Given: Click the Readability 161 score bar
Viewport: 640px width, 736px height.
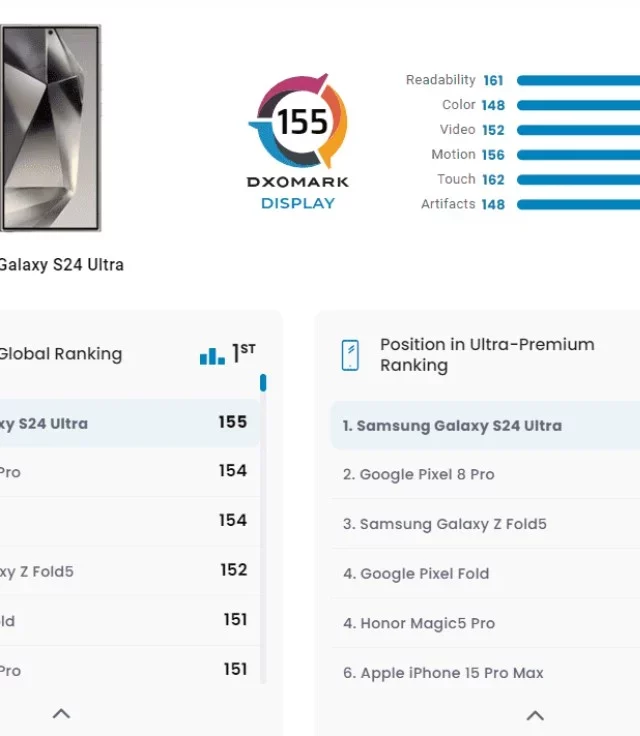Looking at the screenshot, I should point(578,81).
